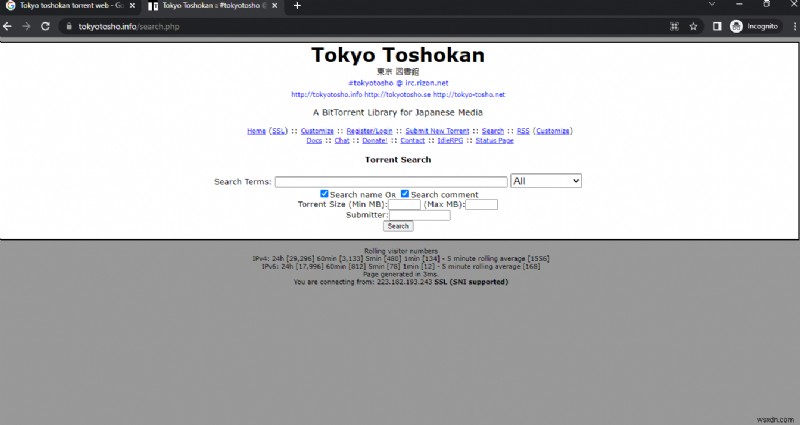
Task: Click the Search navigation link
Action: [493, 131]
